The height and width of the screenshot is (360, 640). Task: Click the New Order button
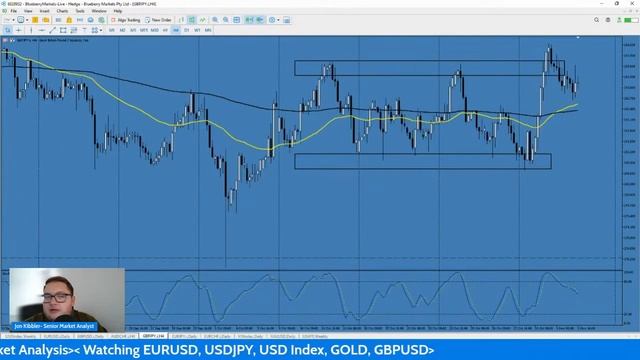tap(158, 20)
